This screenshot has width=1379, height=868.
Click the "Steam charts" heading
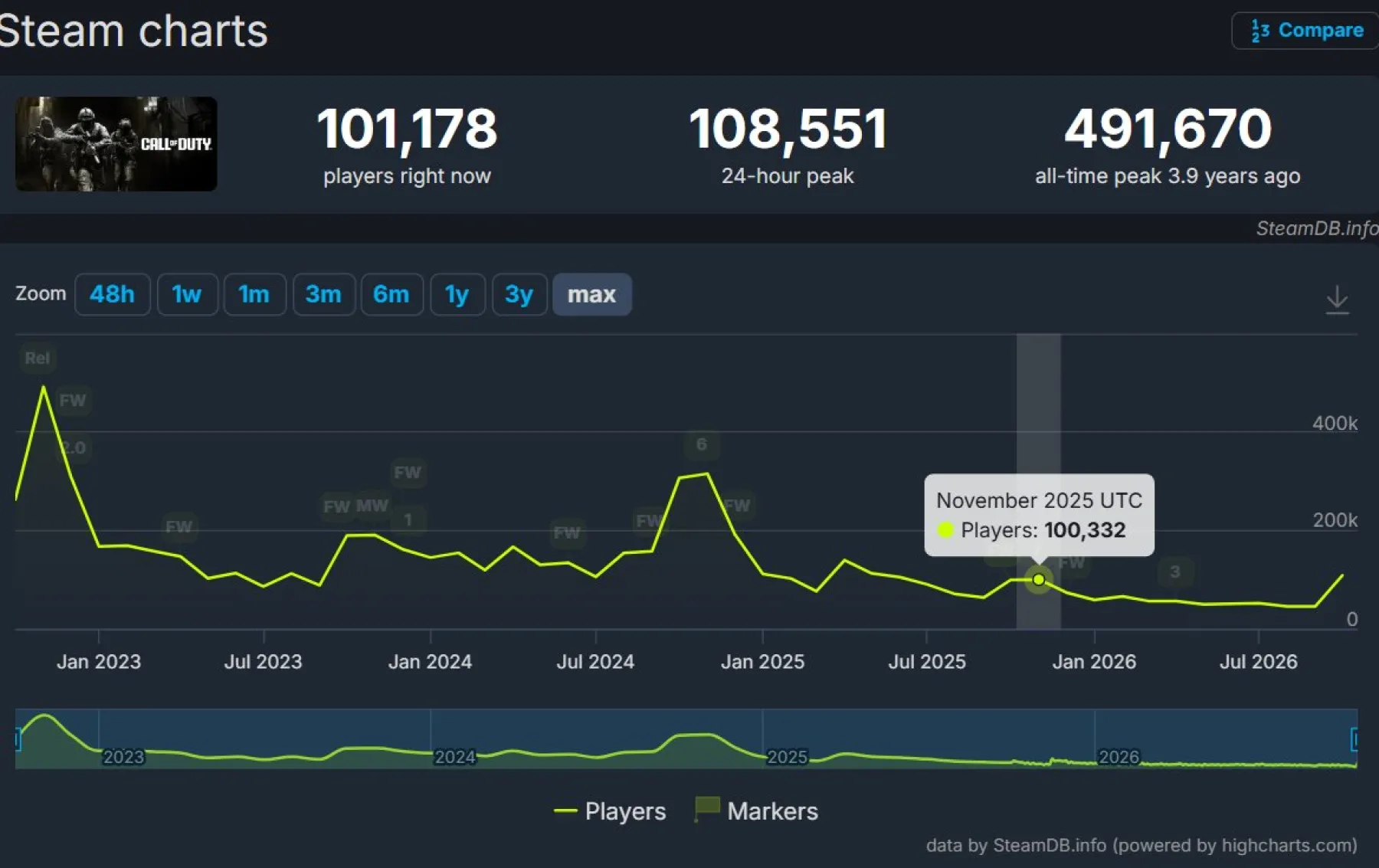click(133, 31)
